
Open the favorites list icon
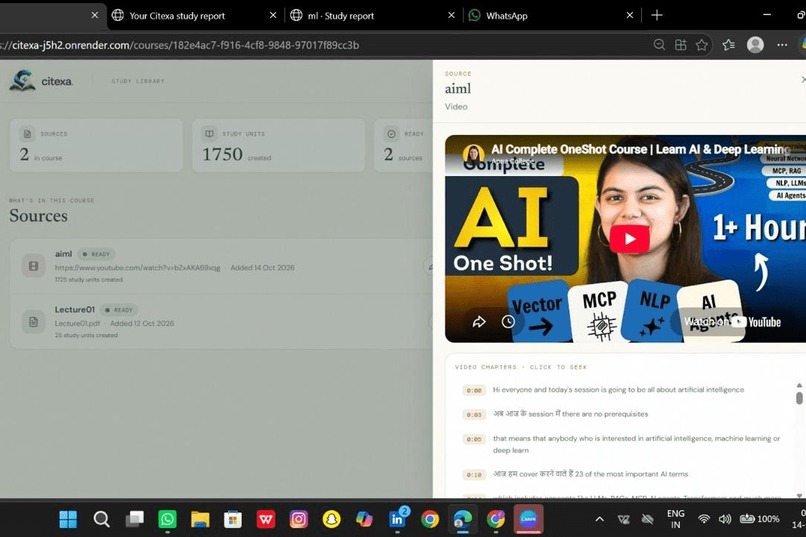coord(728,45)
